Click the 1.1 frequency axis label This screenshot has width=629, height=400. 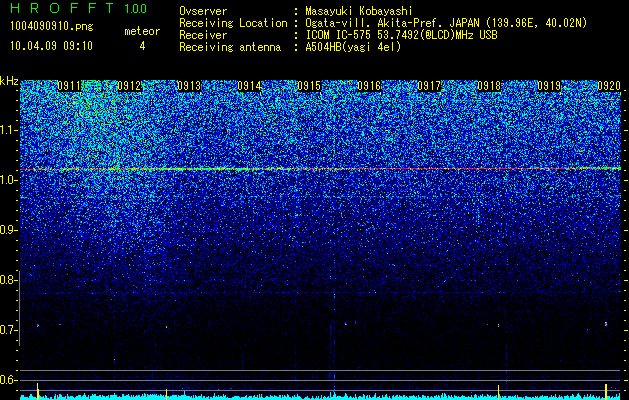coord(8,130)
